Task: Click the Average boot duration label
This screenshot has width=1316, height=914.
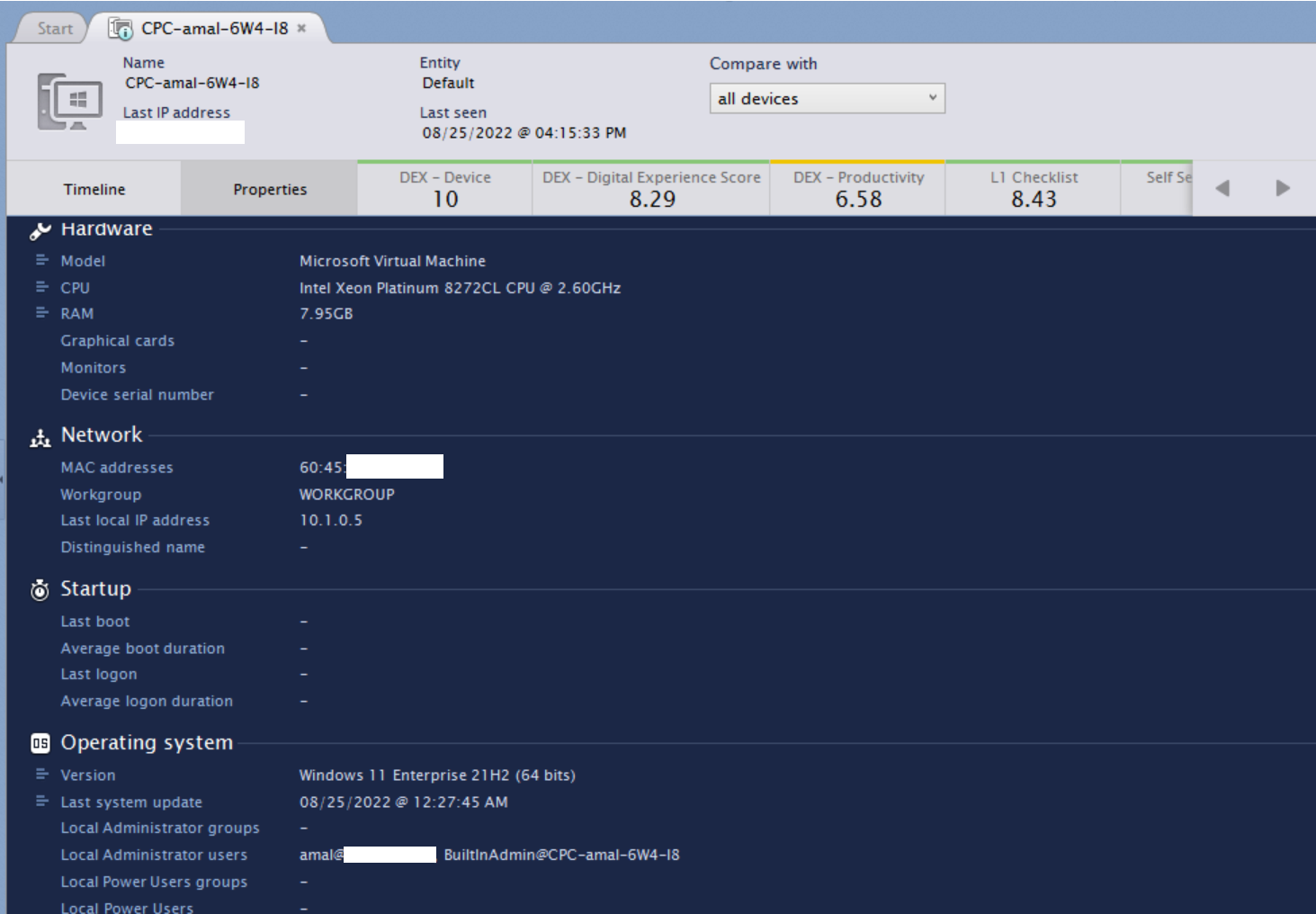Action: click(x=143, y=649)
